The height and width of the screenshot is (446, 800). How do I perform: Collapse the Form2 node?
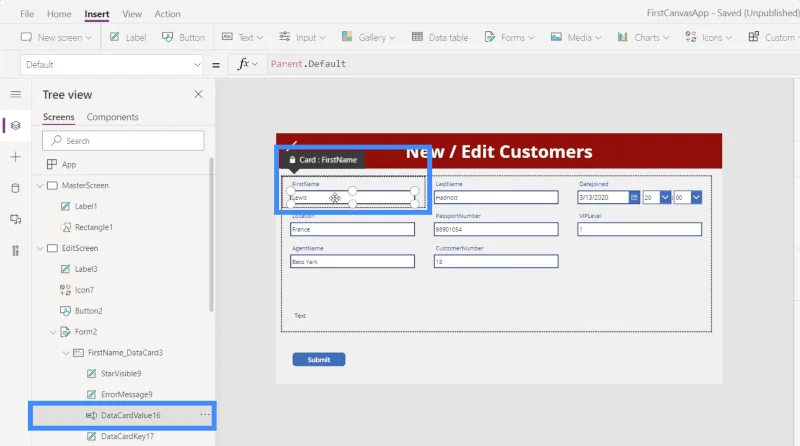(x=53, y=332)
